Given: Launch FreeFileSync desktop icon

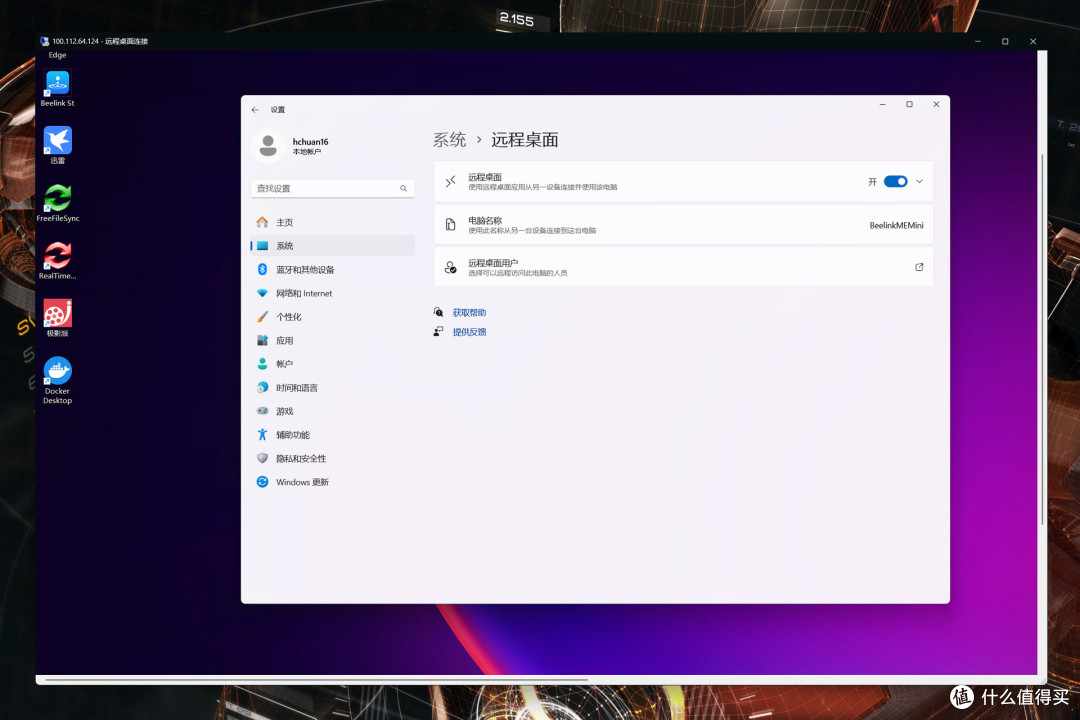Looking at the screenshot, I should coord(58,203).
